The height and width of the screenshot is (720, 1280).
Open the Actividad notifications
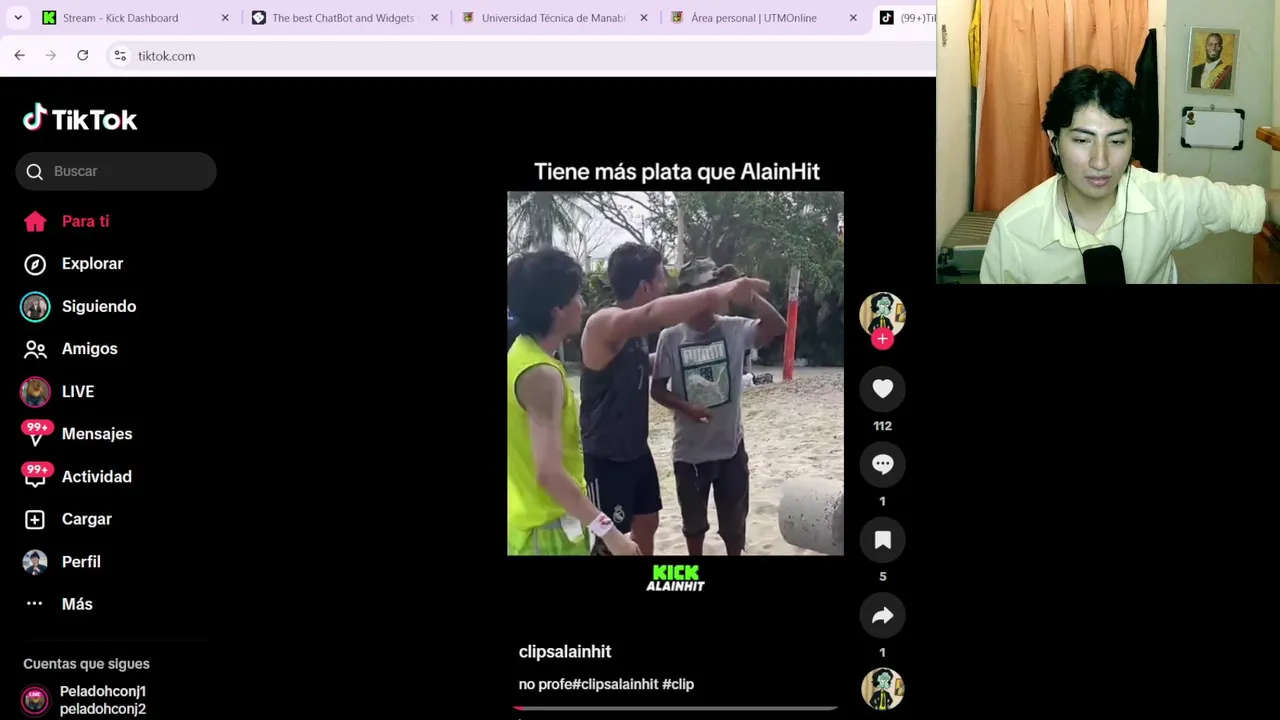[x=96, y=476]
